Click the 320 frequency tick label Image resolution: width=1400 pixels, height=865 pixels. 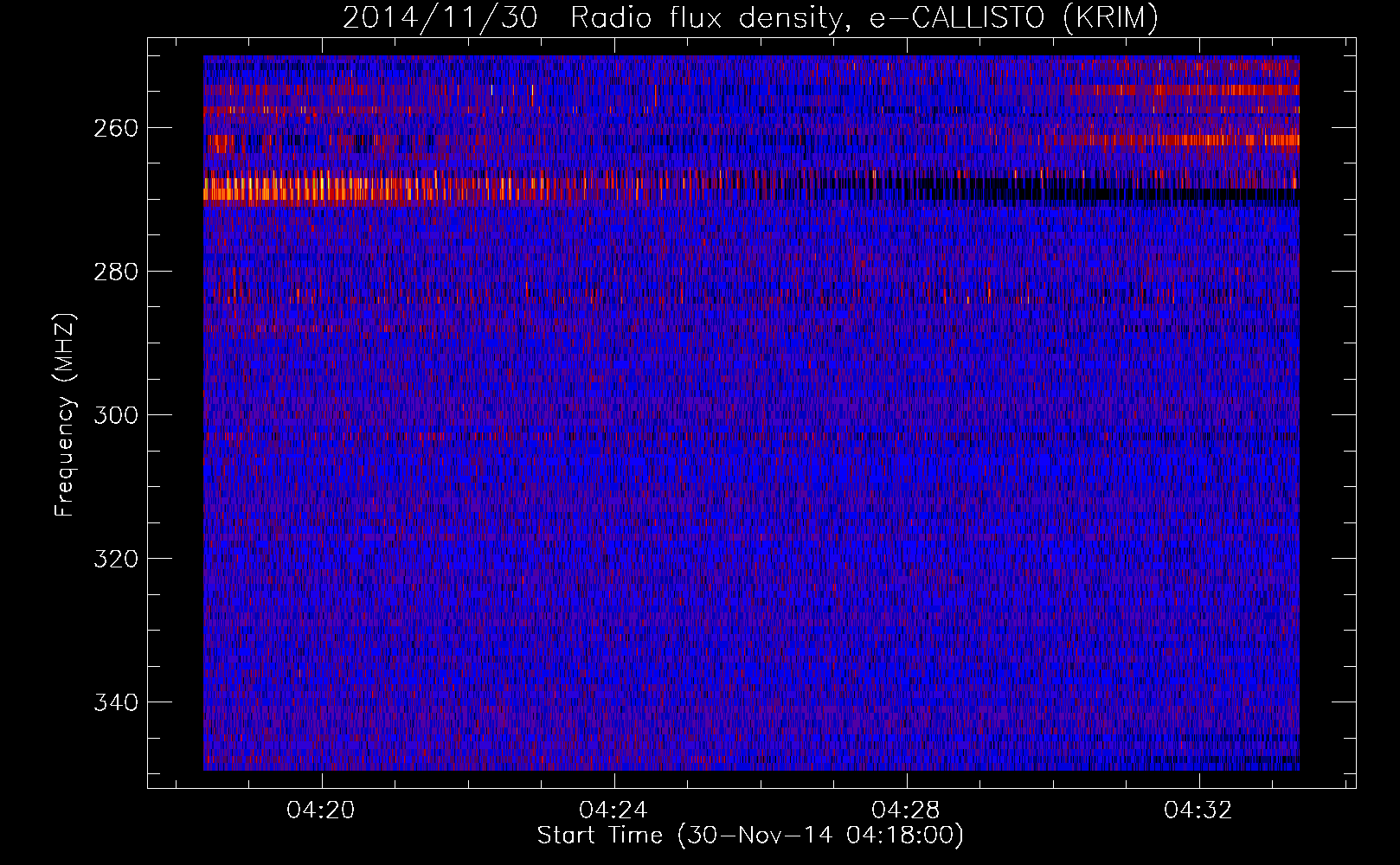(116, 559)
